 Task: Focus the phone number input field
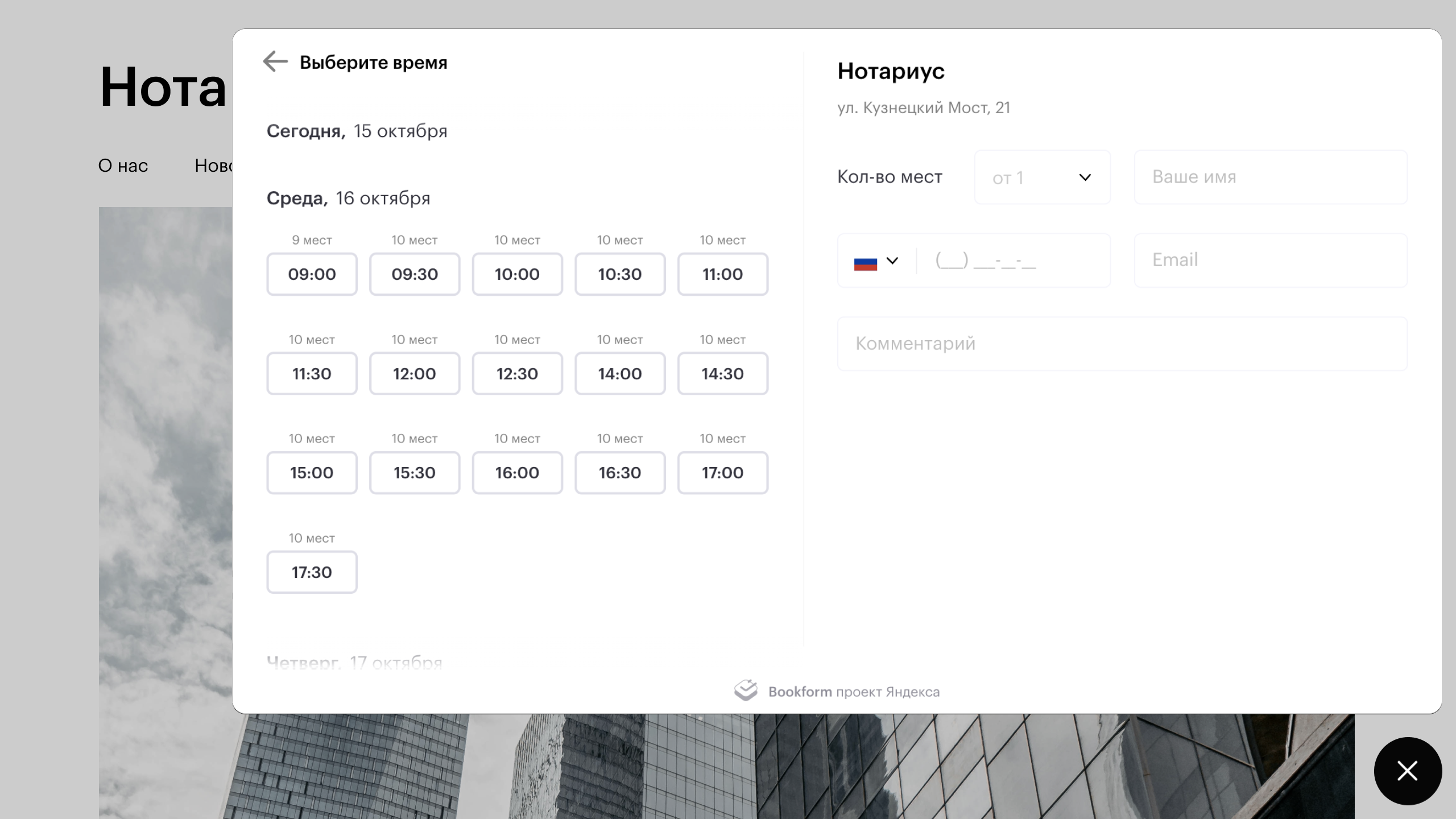(1014, 260)
